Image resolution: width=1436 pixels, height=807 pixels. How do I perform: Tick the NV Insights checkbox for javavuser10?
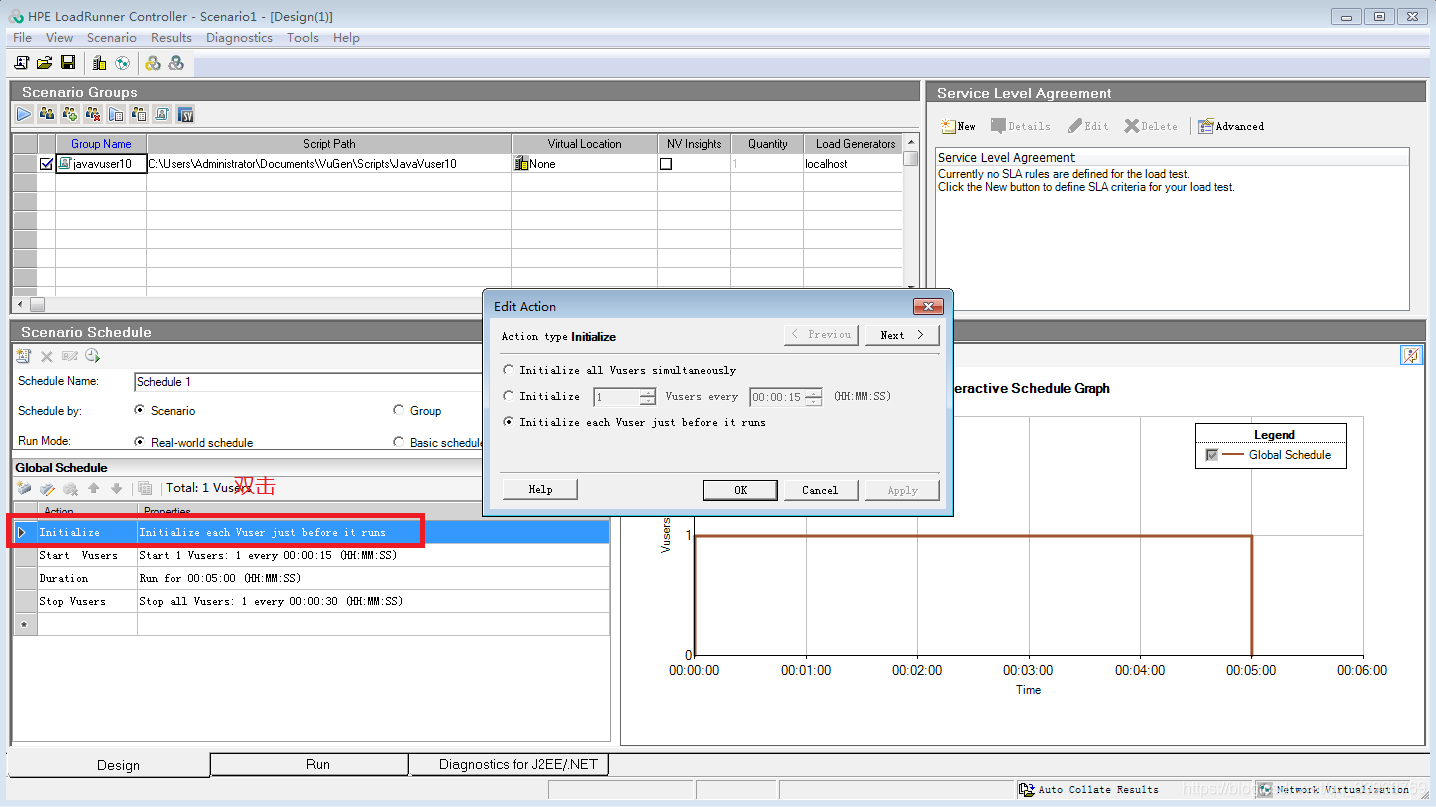coord(666,164)
